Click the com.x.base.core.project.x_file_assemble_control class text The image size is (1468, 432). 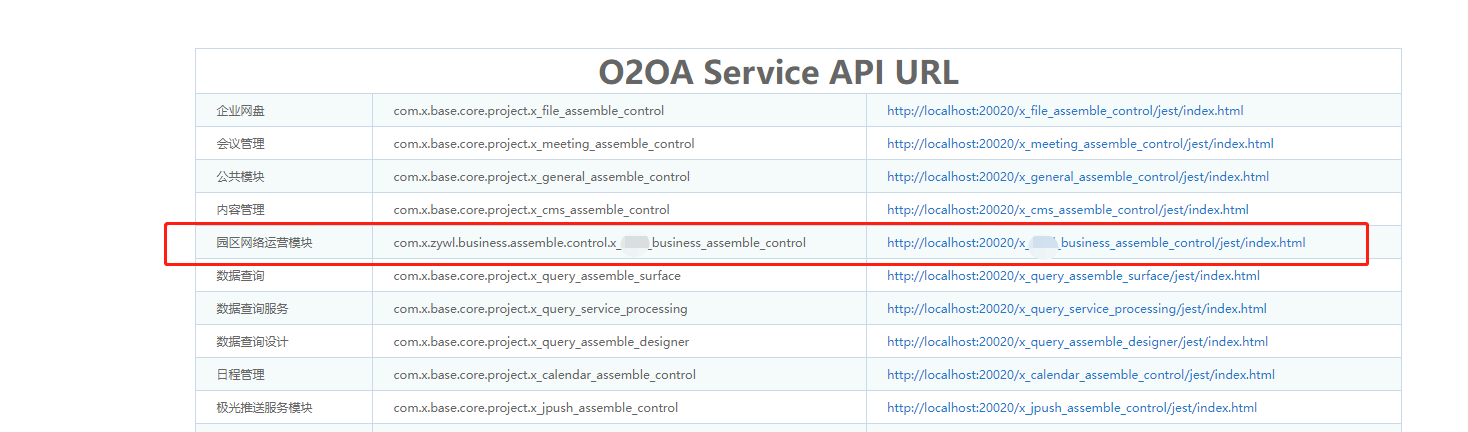click(x=528, y=111)
